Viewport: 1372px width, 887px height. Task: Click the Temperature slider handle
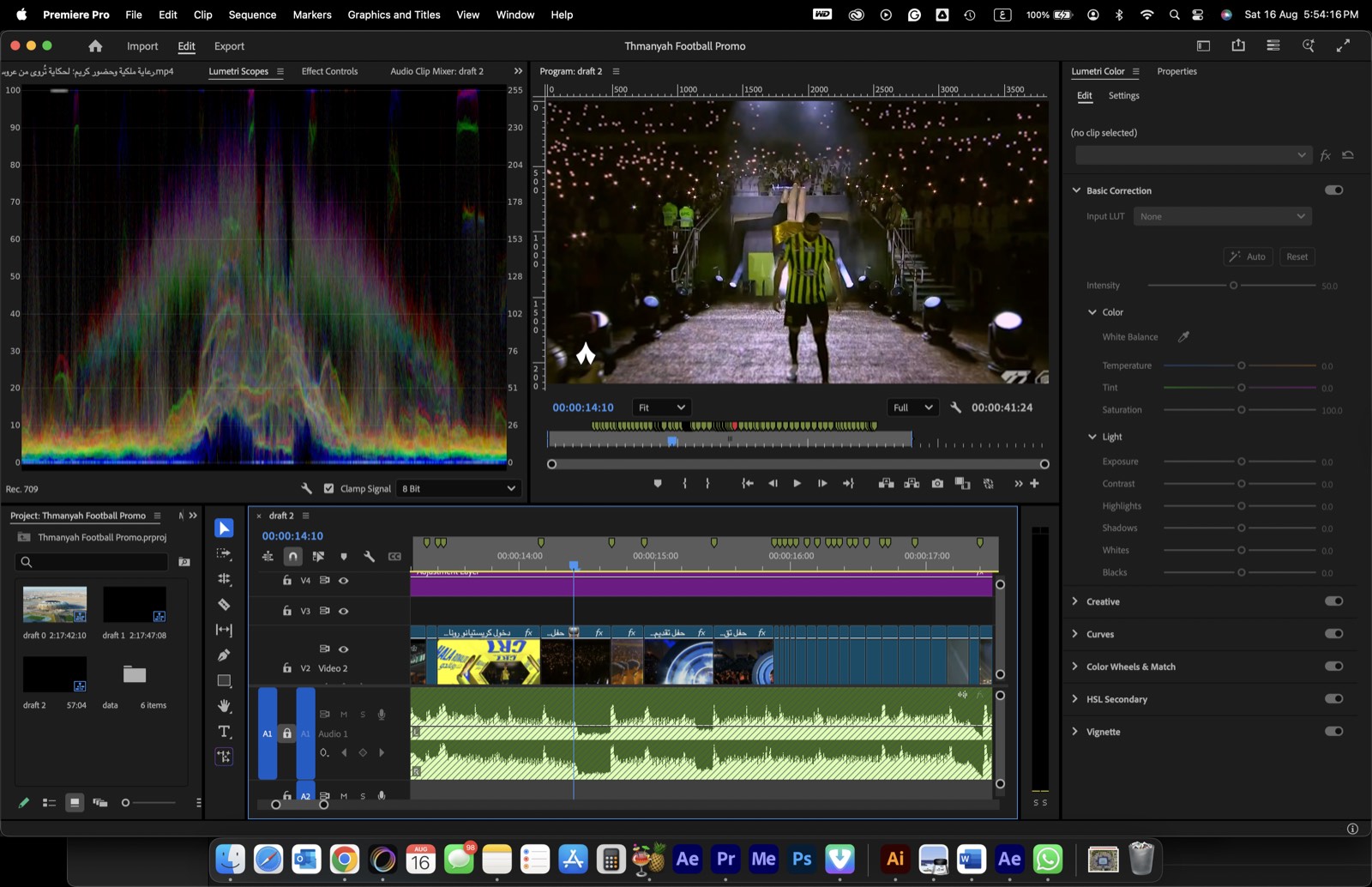coord(1241,365)
